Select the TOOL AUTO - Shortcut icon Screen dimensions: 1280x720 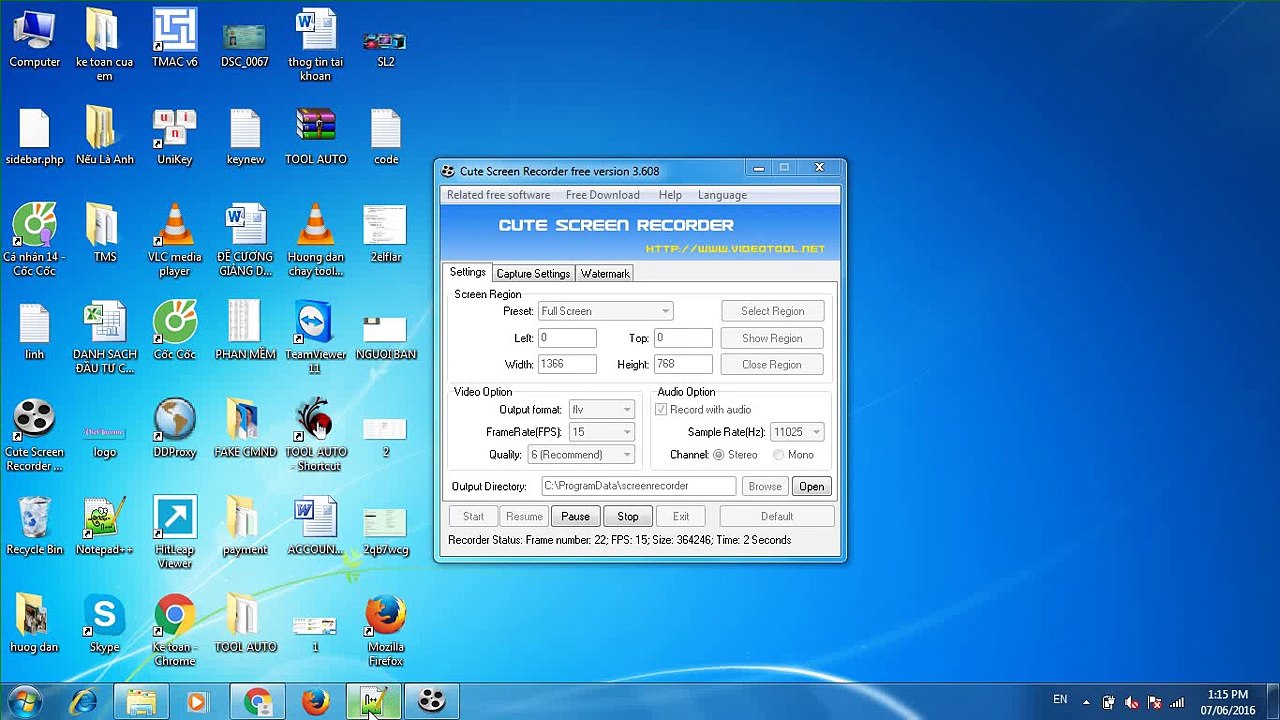[x=315, y=436]
